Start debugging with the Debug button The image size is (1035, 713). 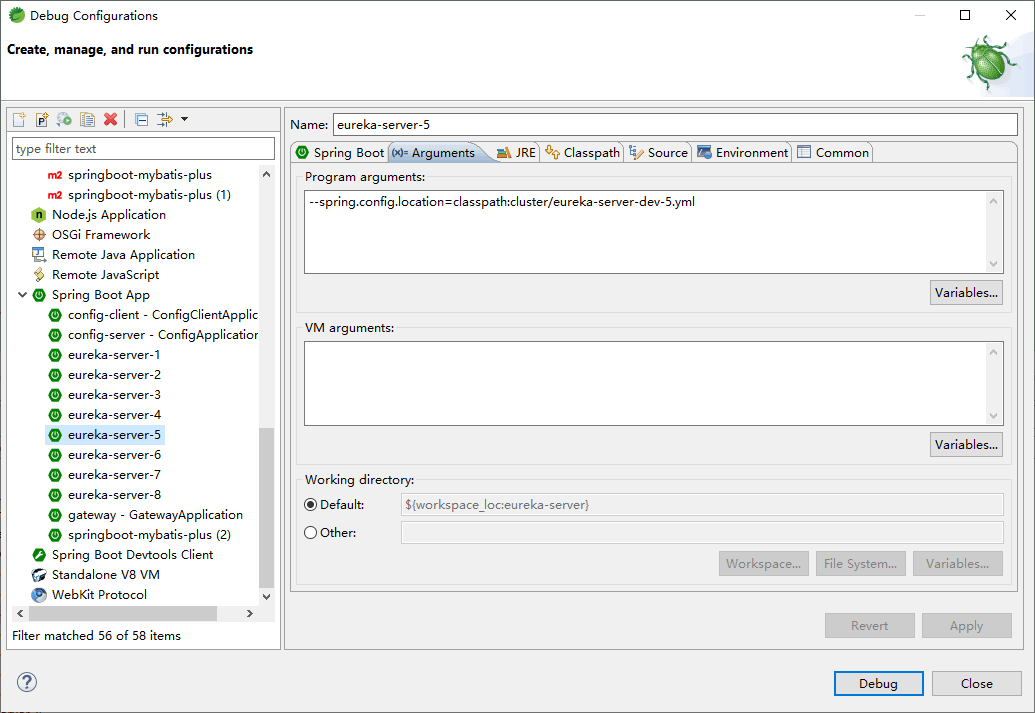coord(879,684)
